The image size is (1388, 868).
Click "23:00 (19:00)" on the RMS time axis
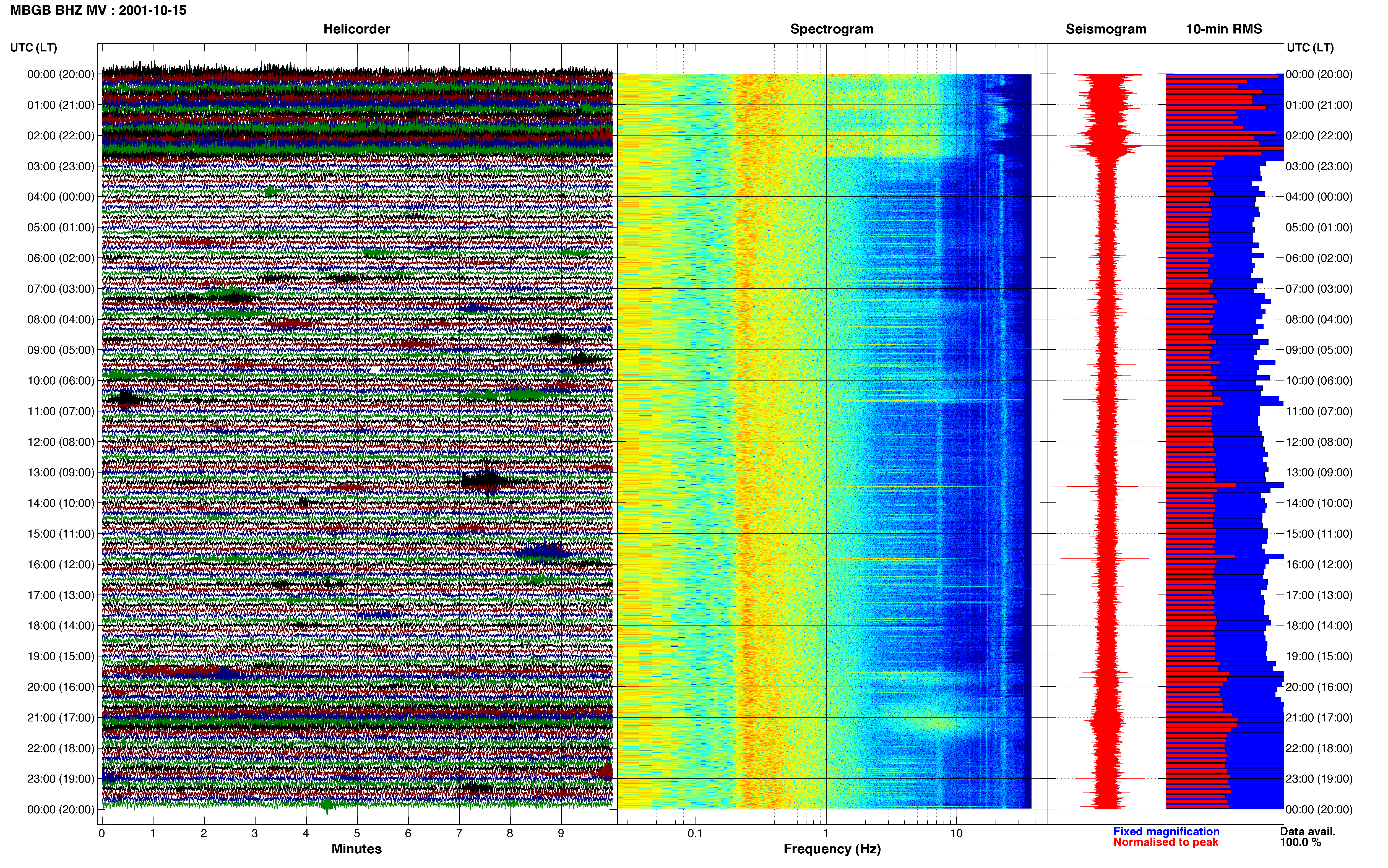tap(1319, 778)
